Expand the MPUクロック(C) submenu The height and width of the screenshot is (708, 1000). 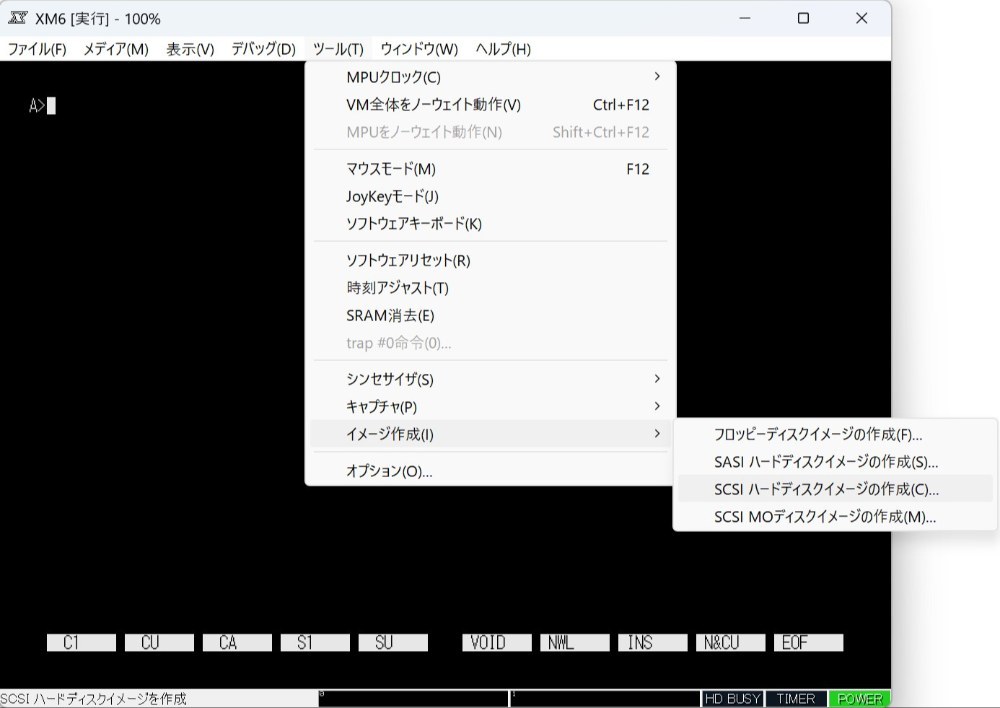[490, 77]
